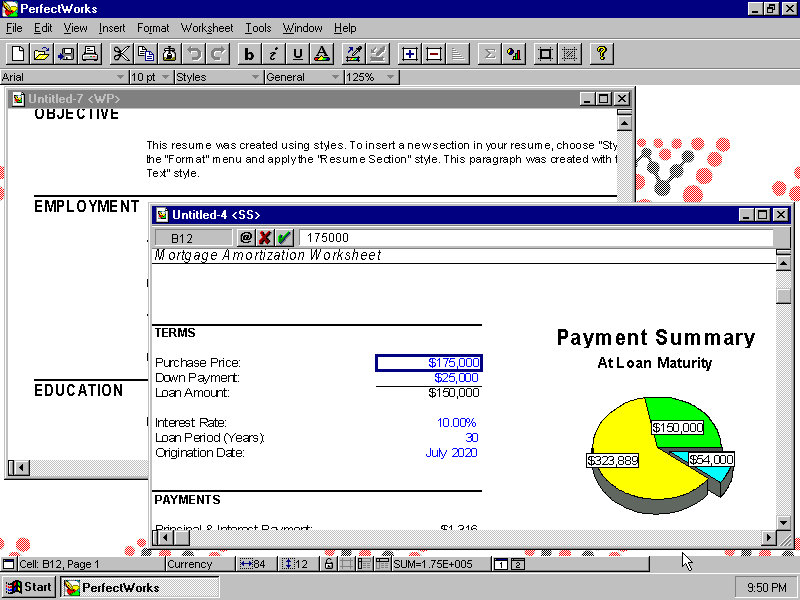Select the $175,000 Purchase Price cell

[x=429, y=363]
